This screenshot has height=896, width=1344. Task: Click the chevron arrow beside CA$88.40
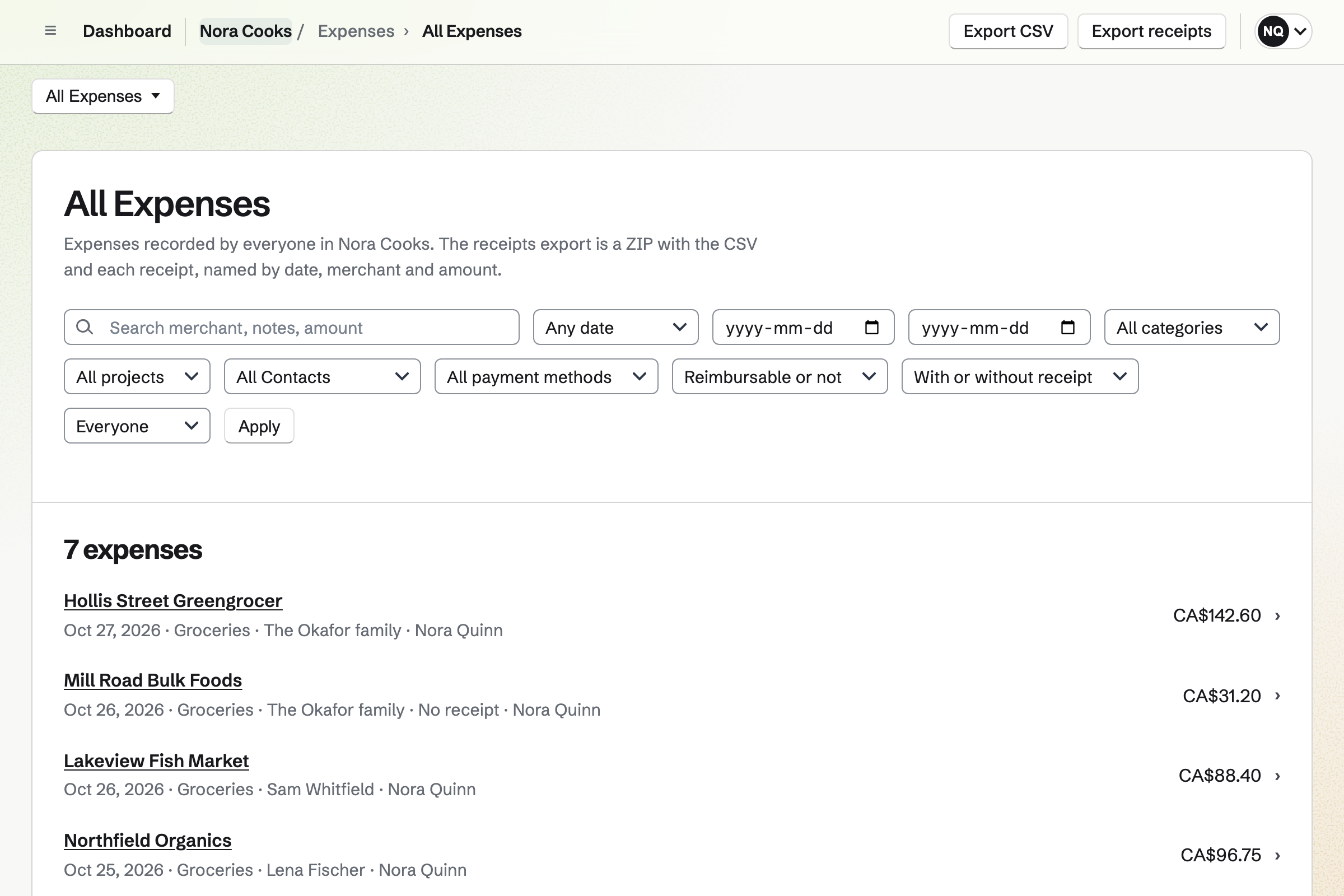tap(1277, 776)
